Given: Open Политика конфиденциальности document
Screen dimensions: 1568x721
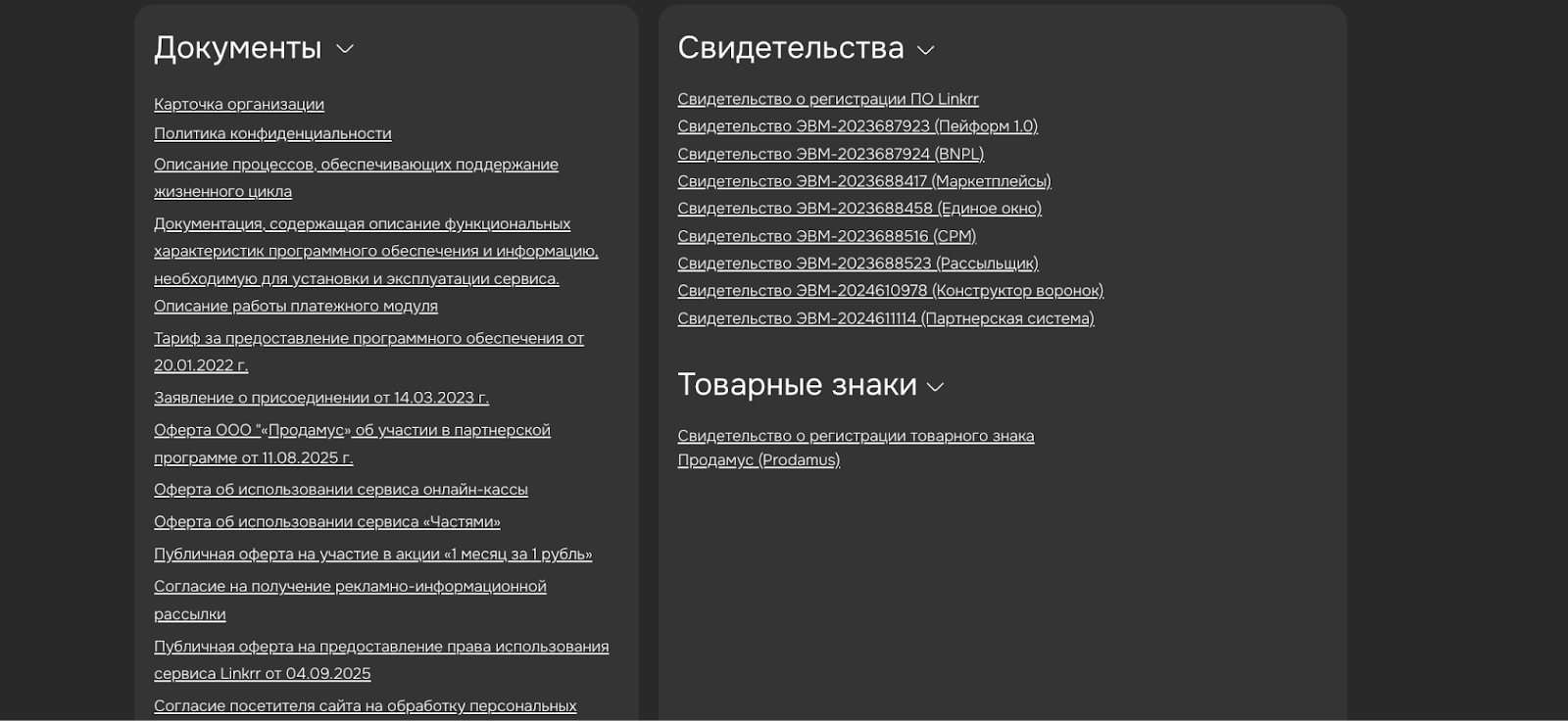Looking at the screenshot, I should pos(272,133).
